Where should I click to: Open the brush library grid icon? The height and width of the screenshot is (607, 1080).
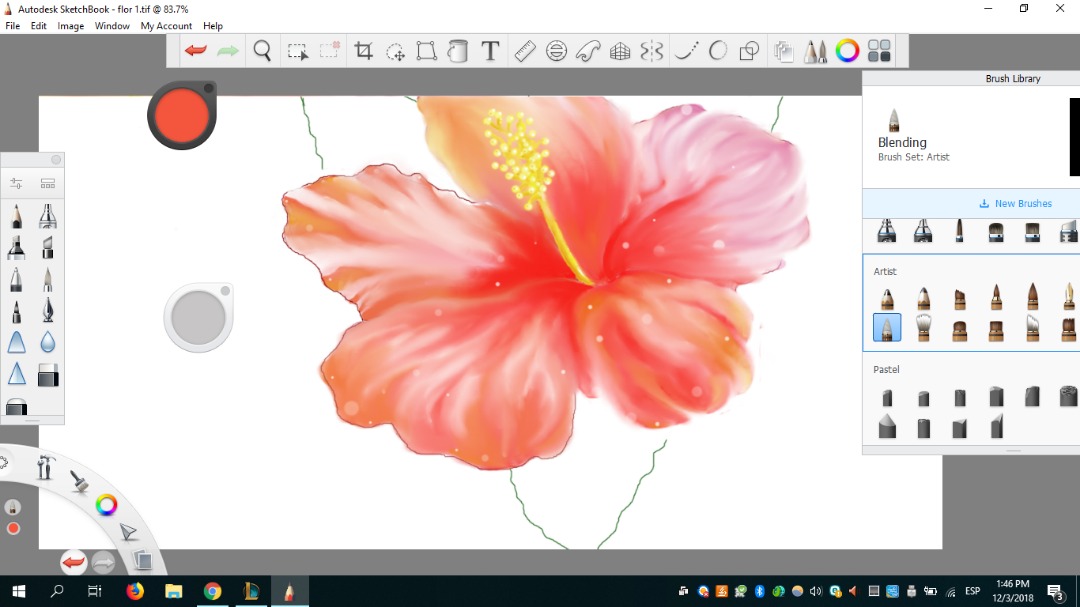[48, 184]
